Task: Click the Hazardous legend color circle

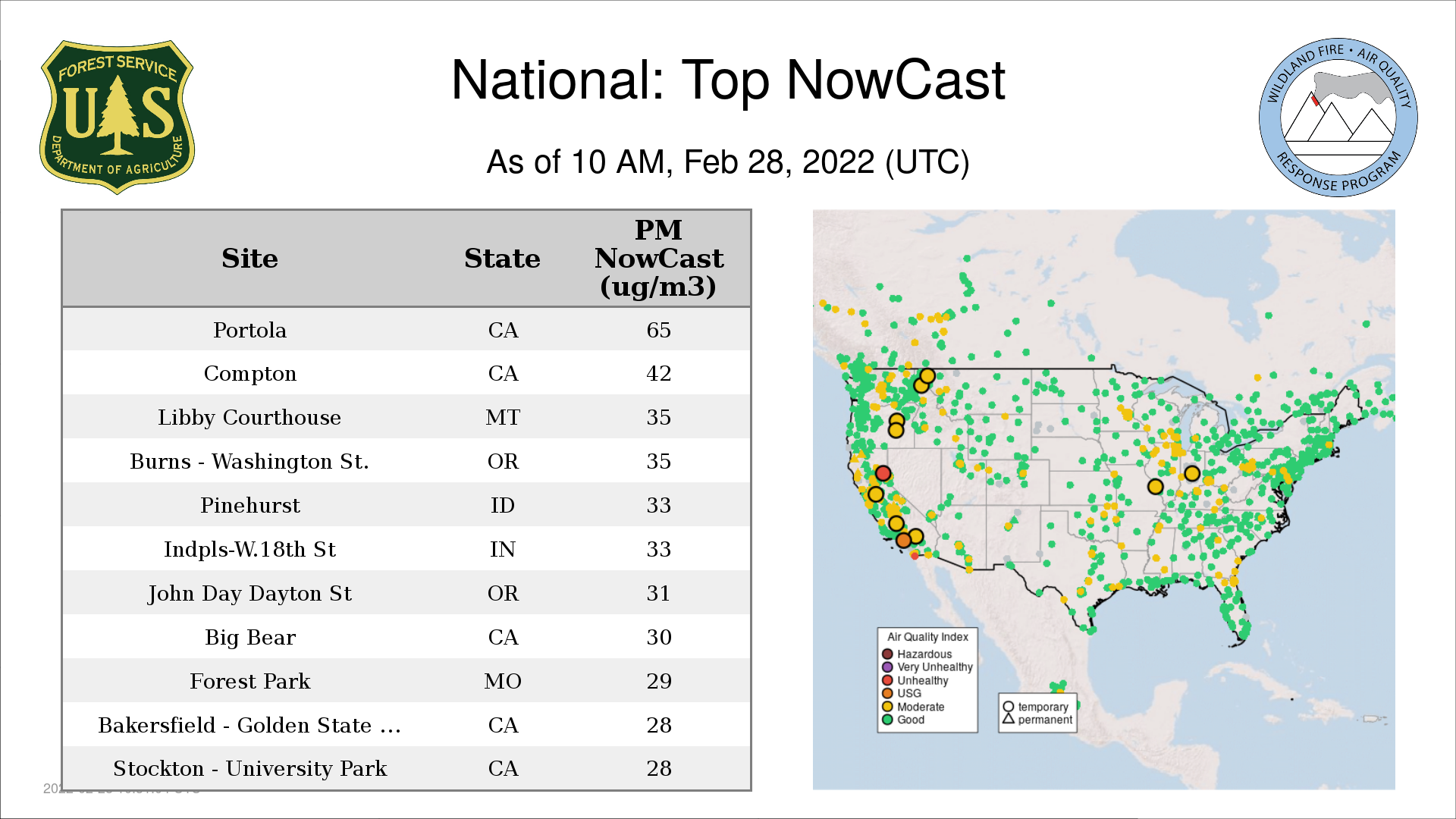Action: (x=887, y=654)
